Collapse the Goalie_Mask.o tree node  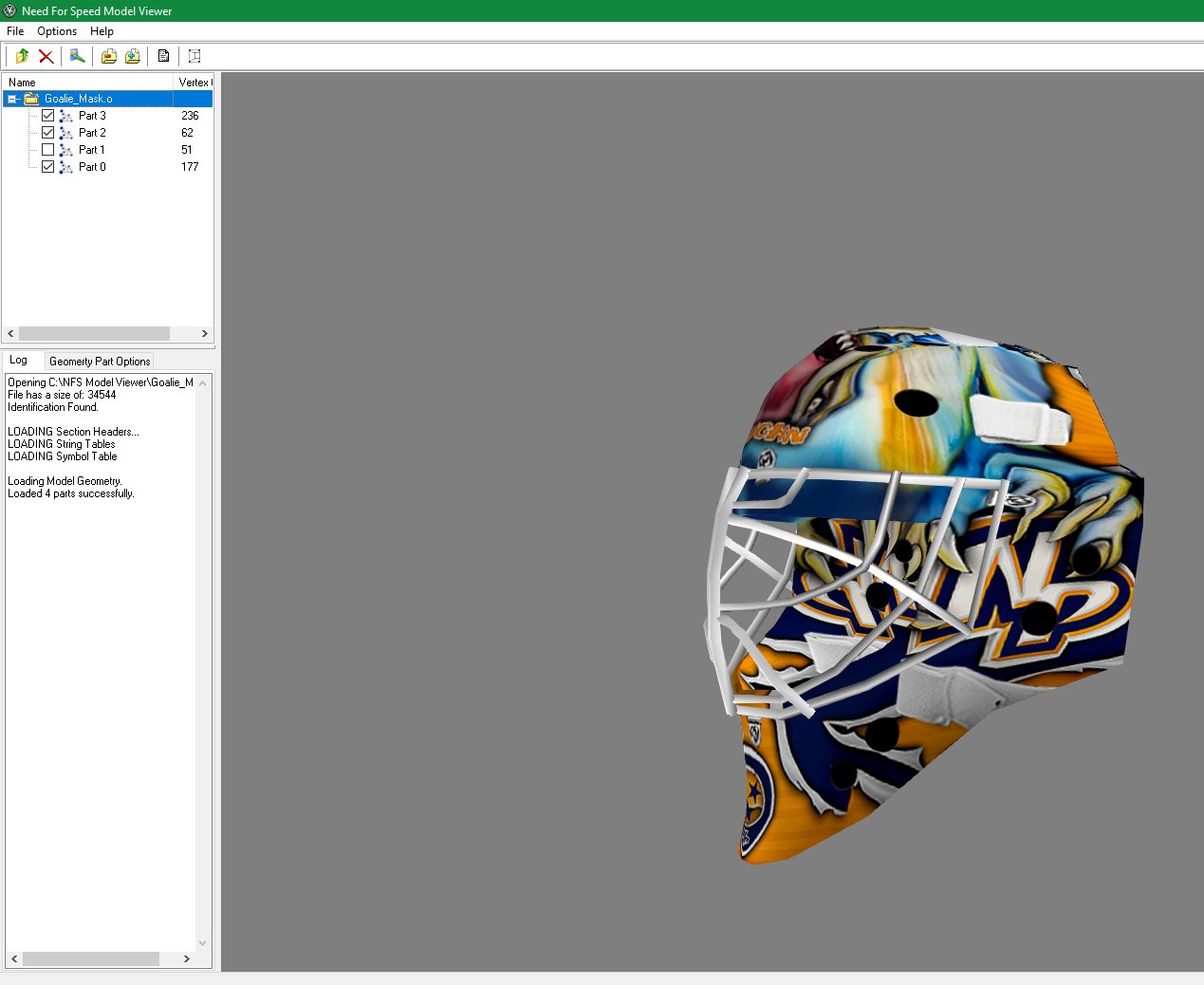coord(12,99)
